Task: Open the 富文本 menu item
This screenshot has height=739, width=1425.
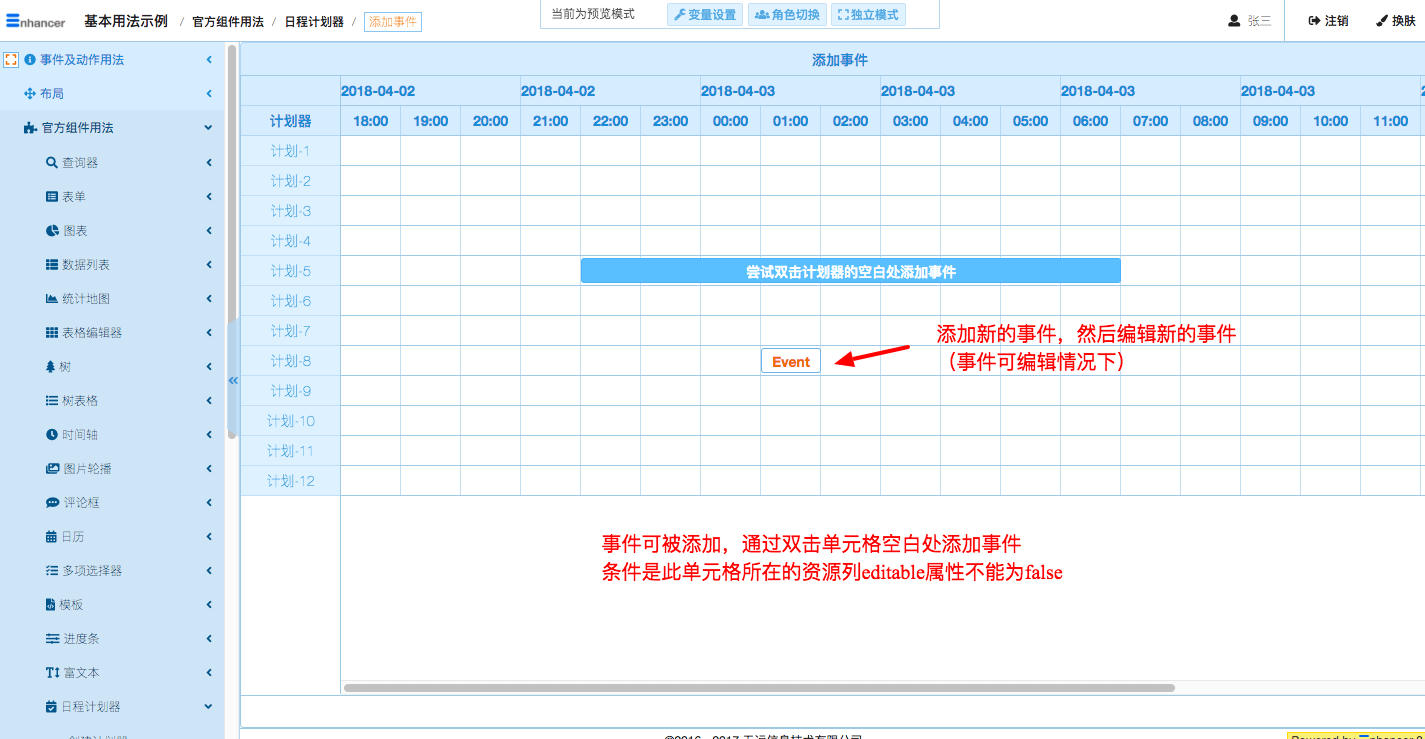Action: tap(80, 673)
